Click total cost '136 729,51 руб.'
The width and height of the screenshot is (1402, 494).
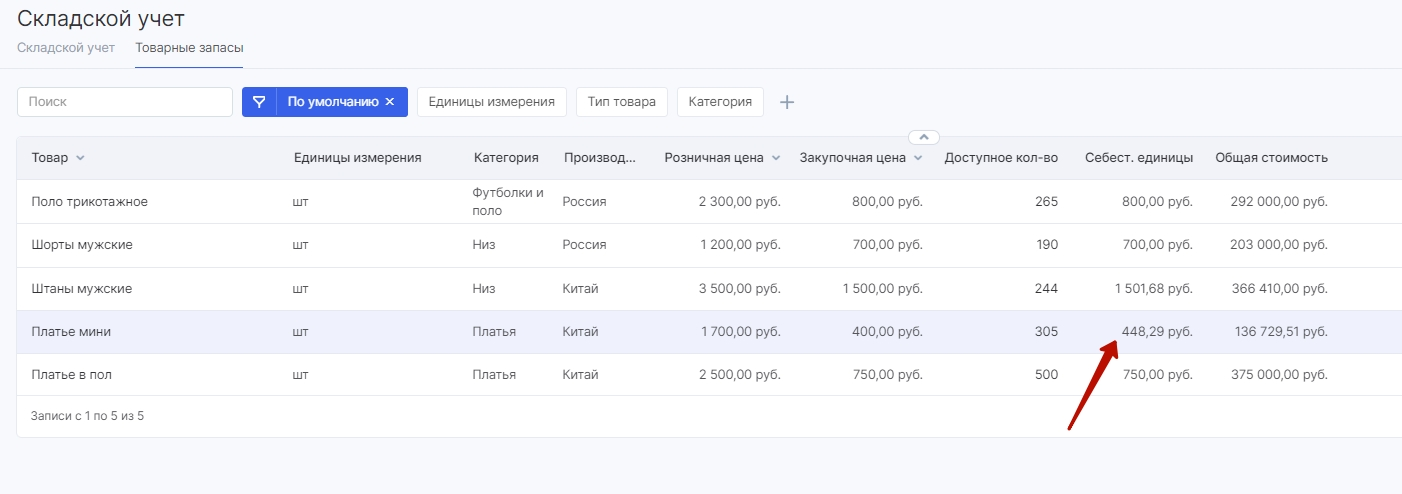pos(1281,332)
